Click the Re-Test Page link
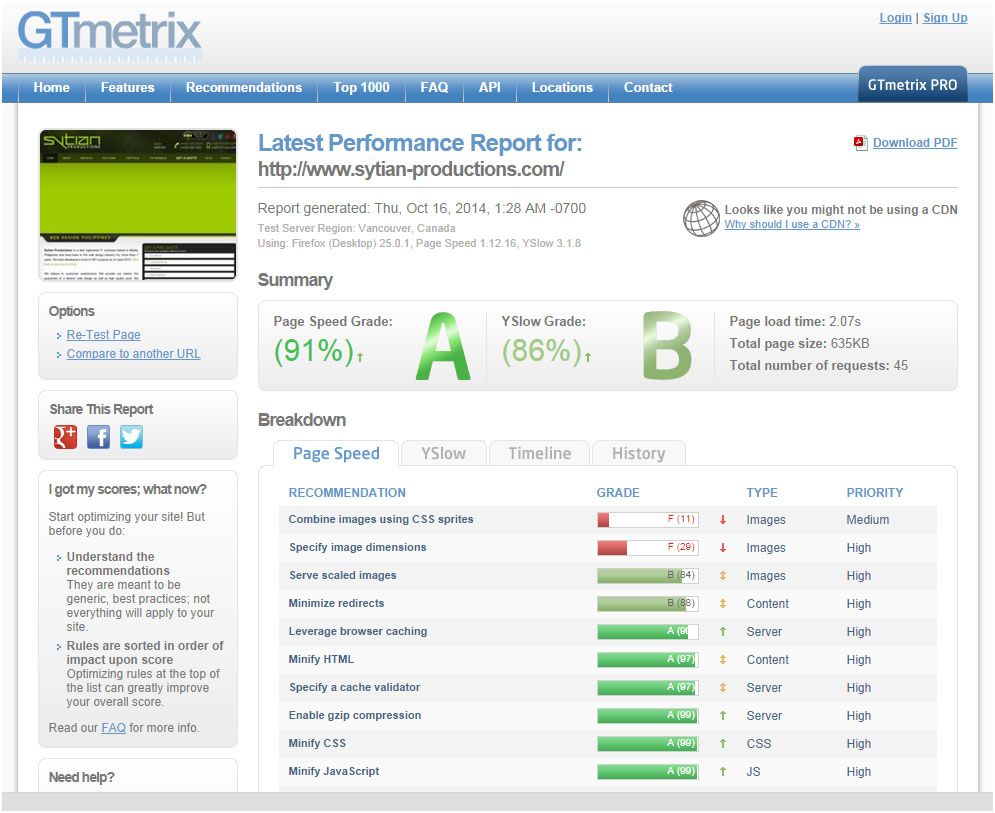 (x=103, y=334)
